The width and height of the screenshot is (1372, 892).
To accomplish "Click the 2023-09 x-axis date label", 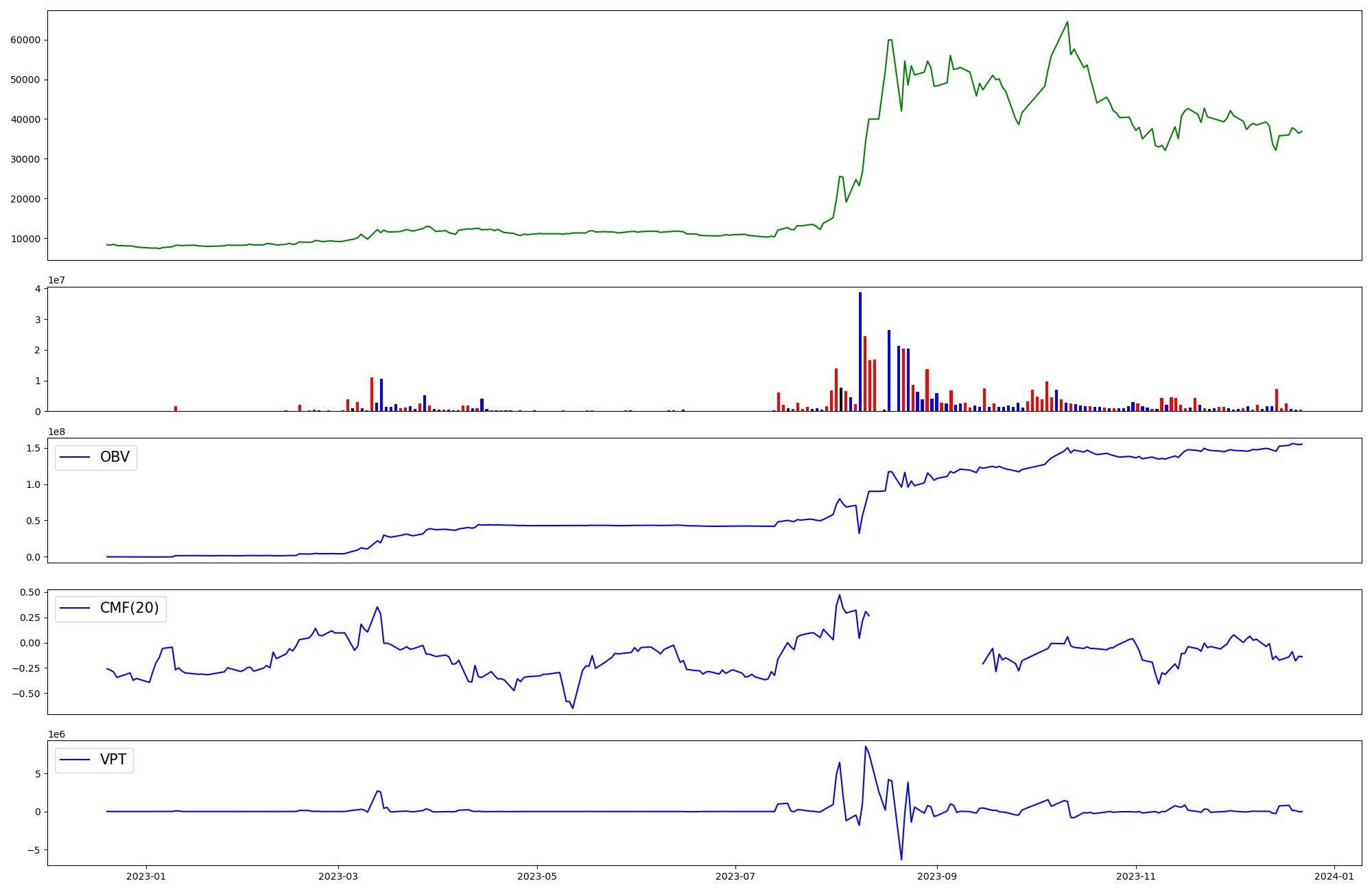I will click(937, 876).
